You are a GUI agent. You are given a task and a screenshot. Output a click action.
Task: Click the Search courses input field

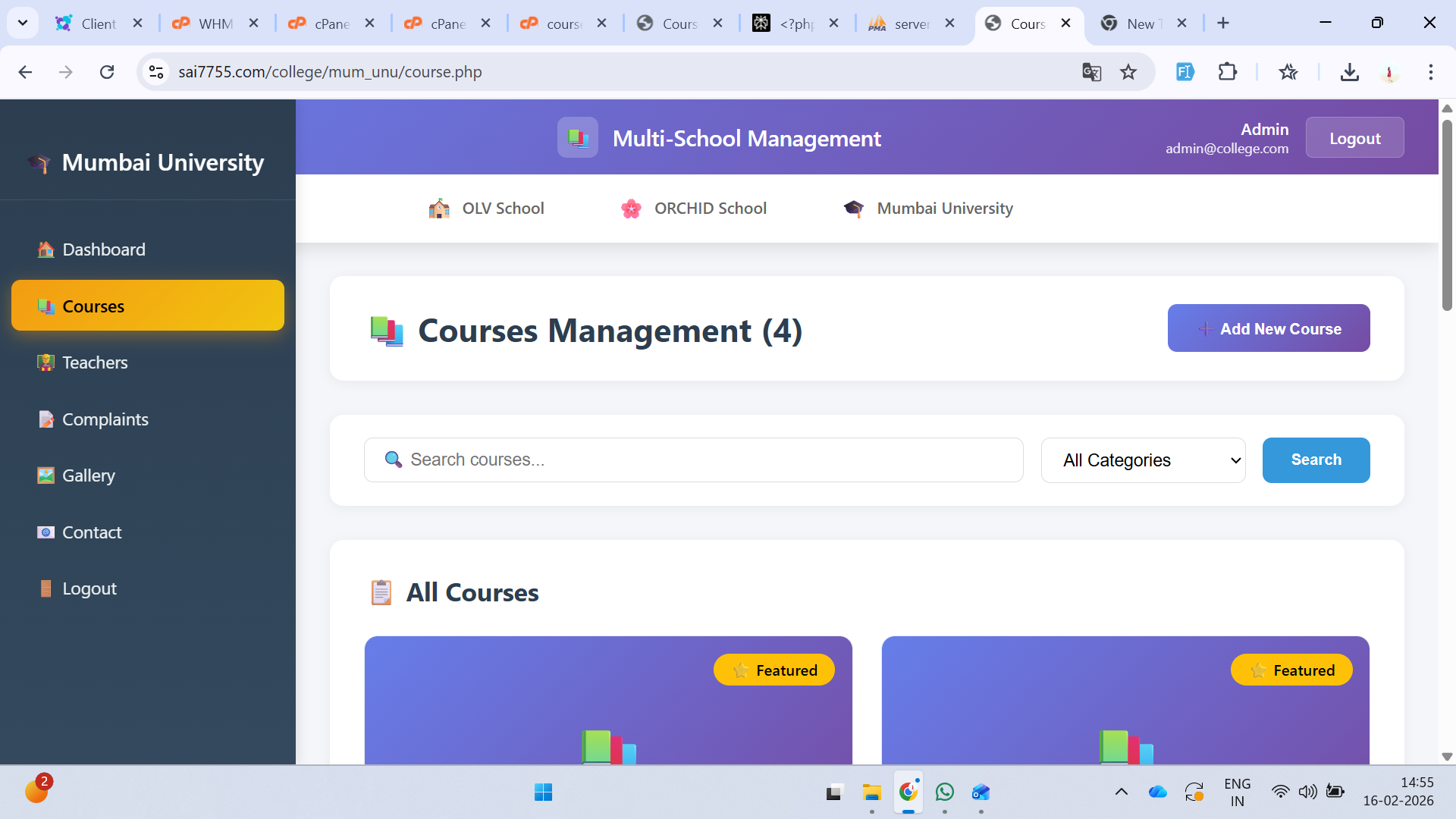point(693,460)
